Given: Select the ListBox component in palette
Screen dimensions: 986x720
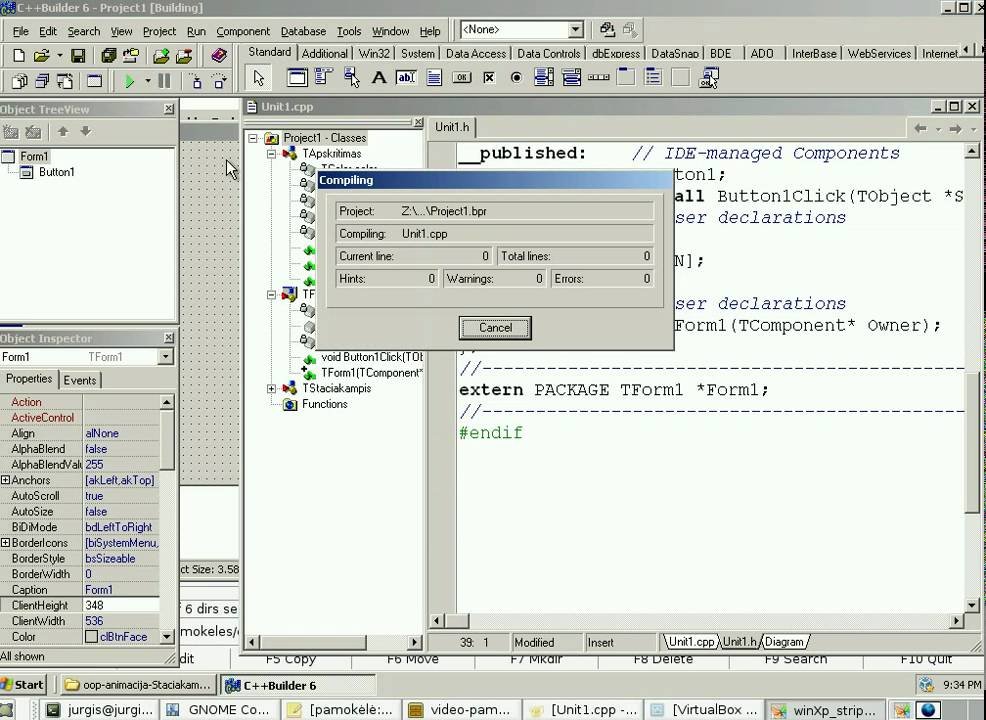Looking at the screenshot, I should coord(543,78).
